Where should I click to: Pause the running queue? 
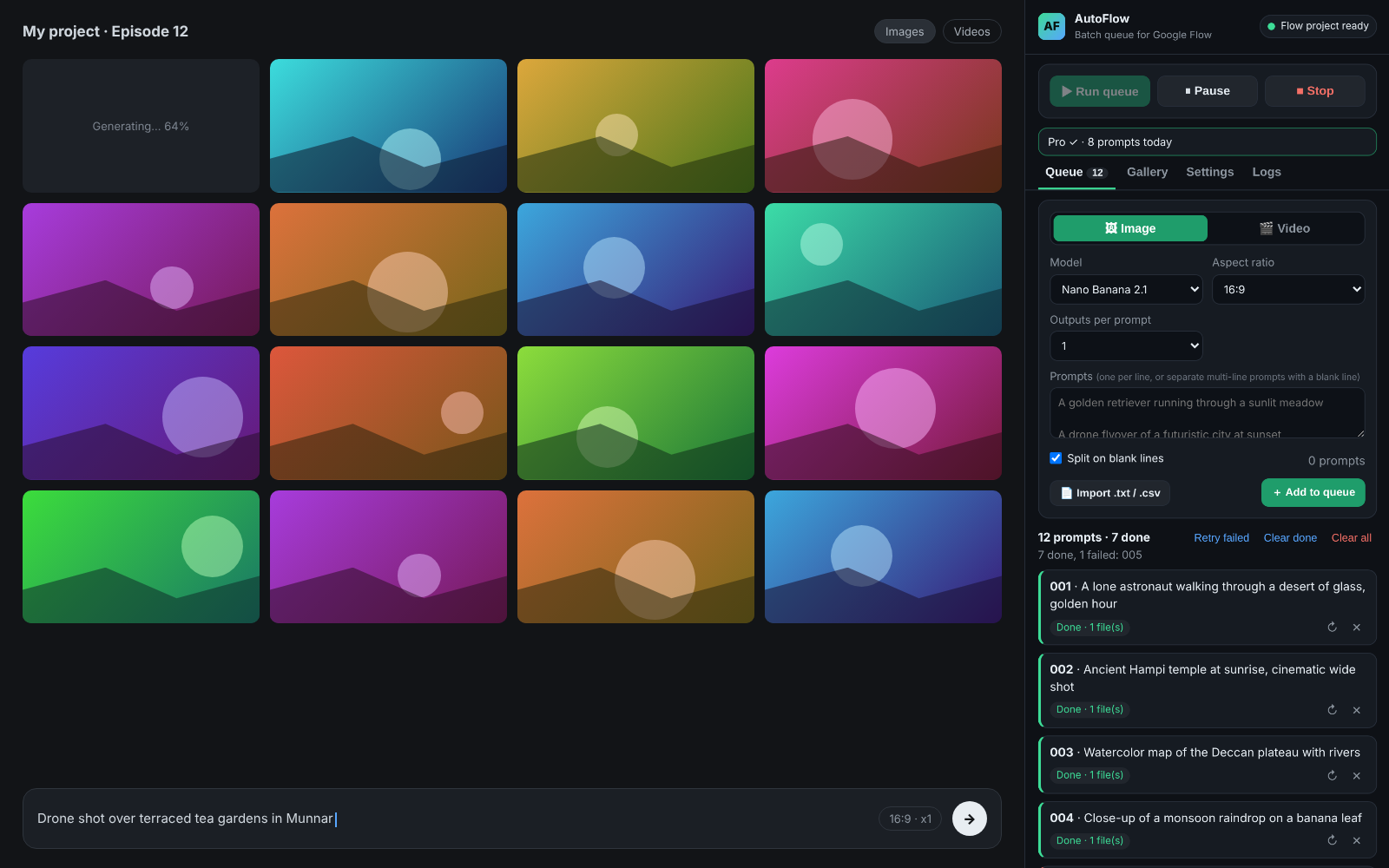[x=1207, y=91]
